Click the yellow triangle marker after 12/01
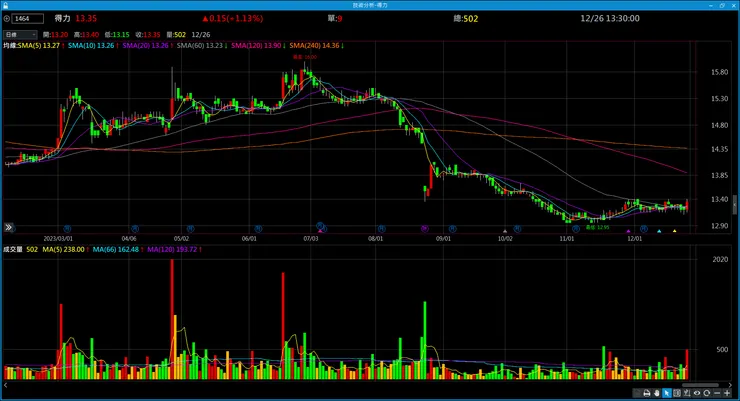This screenshot has height=401, width=740. (674, 231)
